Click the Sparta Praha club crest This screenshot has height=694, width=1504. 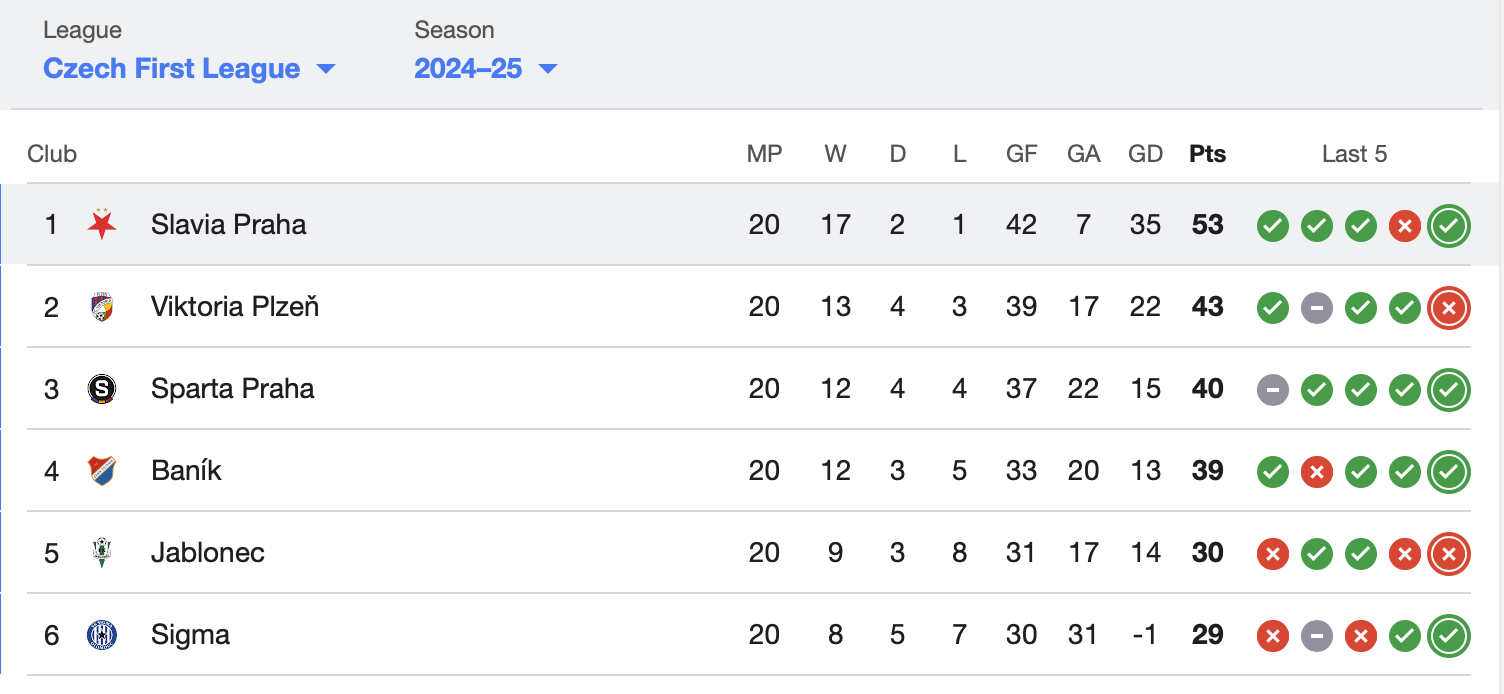point(101,388)
